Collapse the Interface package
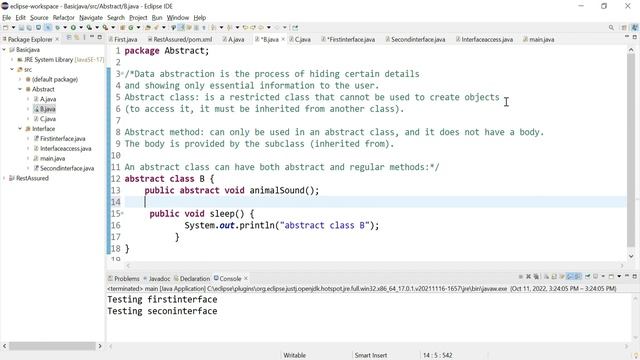 point(20,129)
